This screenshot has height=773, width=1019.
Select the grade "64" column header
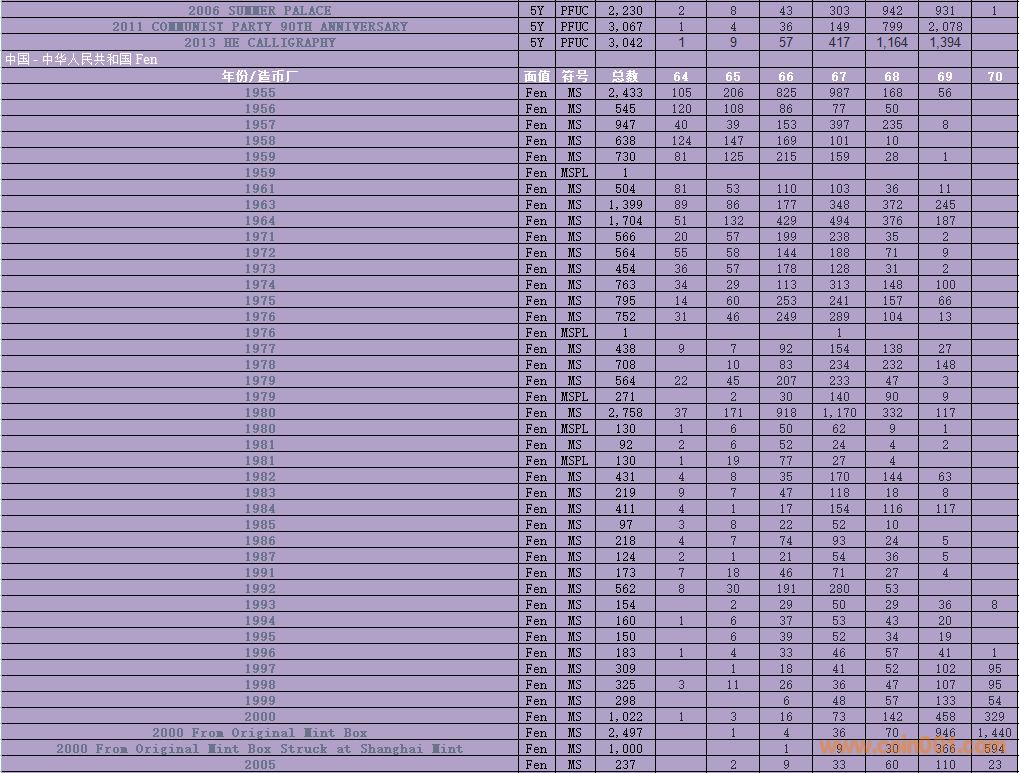pyautogui.click(x=681, y=76)
